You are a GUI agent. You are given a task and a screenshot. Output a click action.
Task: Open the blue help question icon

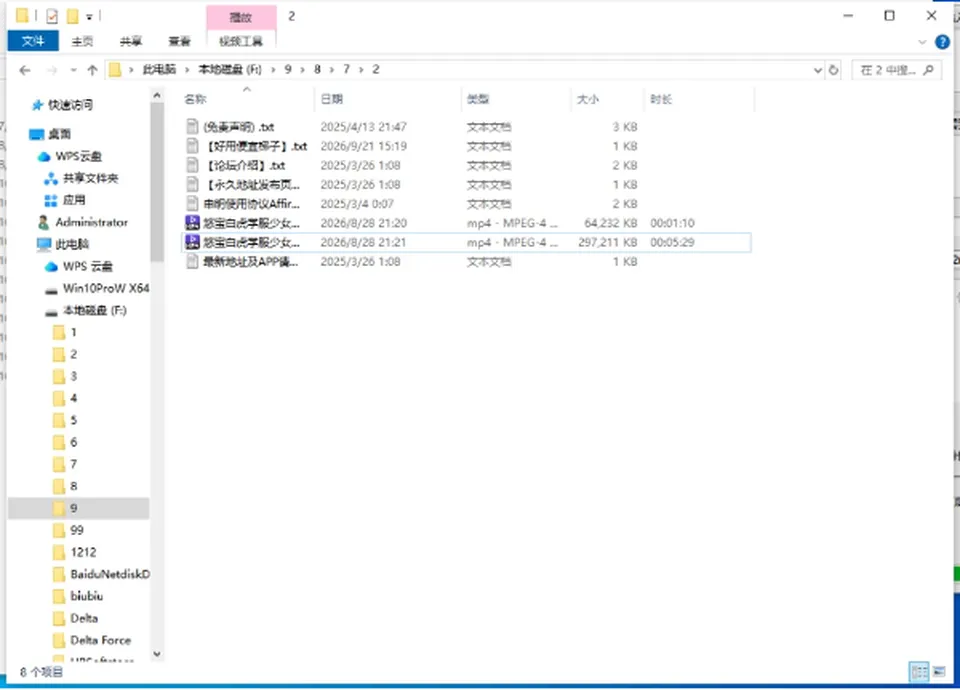pos(942,42)
